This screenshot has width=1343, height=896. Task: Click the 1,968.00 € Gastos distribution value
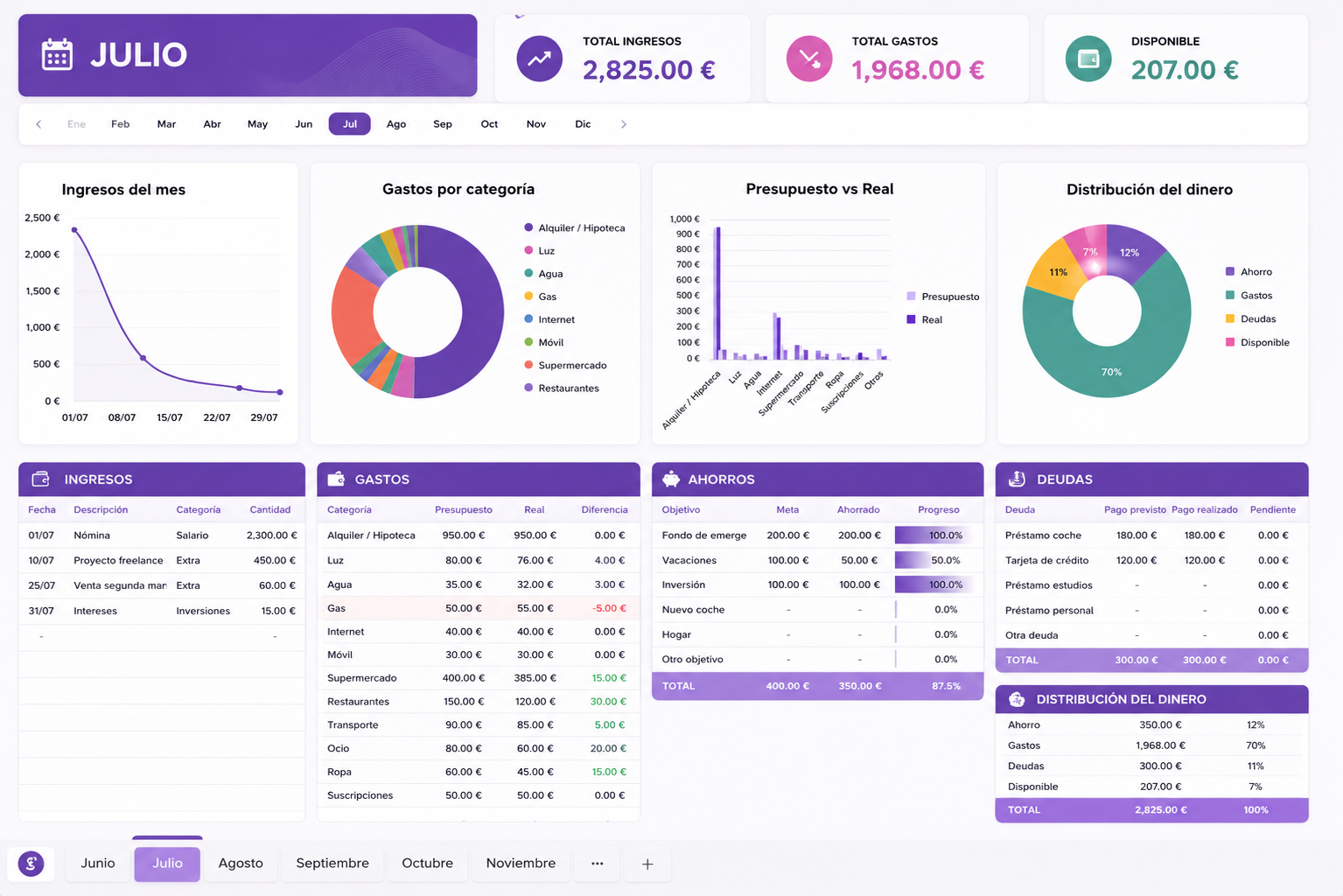click(x=1161, y=745)
